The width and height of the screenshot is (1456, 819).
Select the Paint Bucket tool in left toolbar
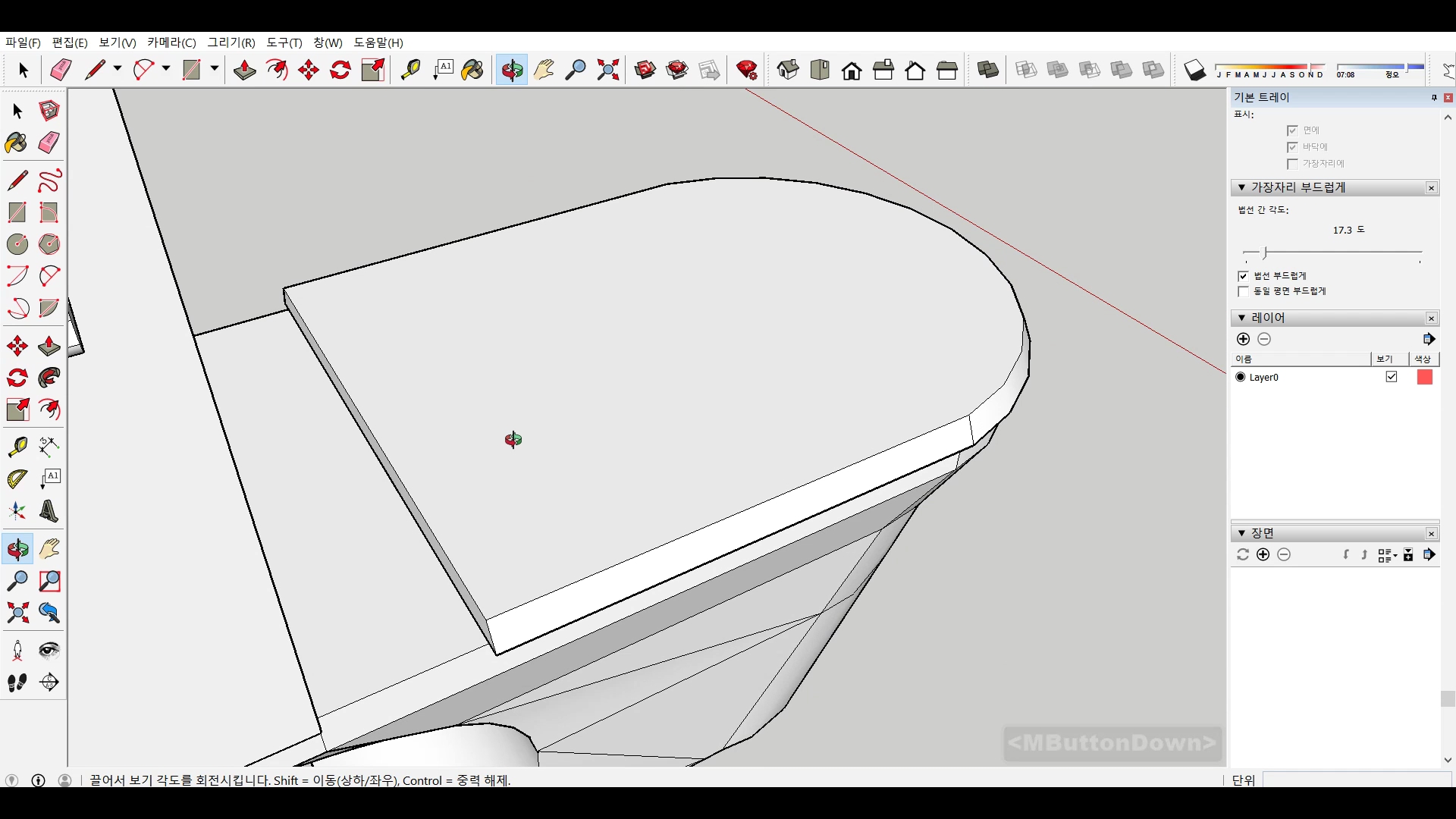pyautogui.click(x=17, y=143)
